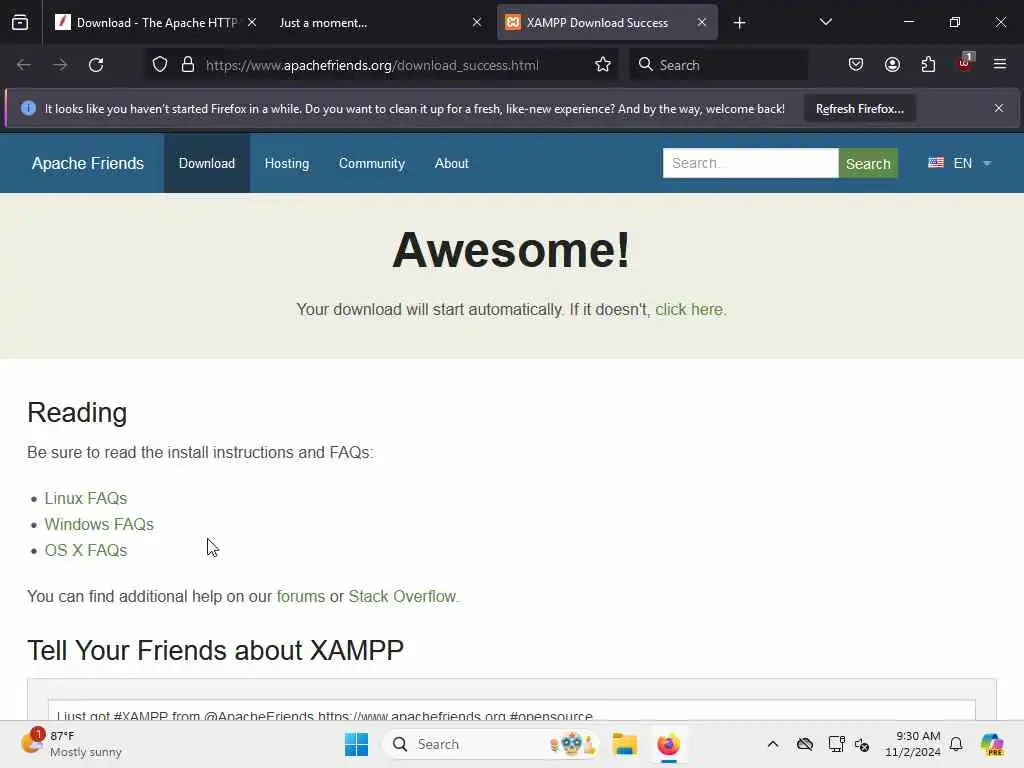The width and height of the screenshot is (1024, 768).
Task: Click the taskbar Search box
Action: [491, 744]
